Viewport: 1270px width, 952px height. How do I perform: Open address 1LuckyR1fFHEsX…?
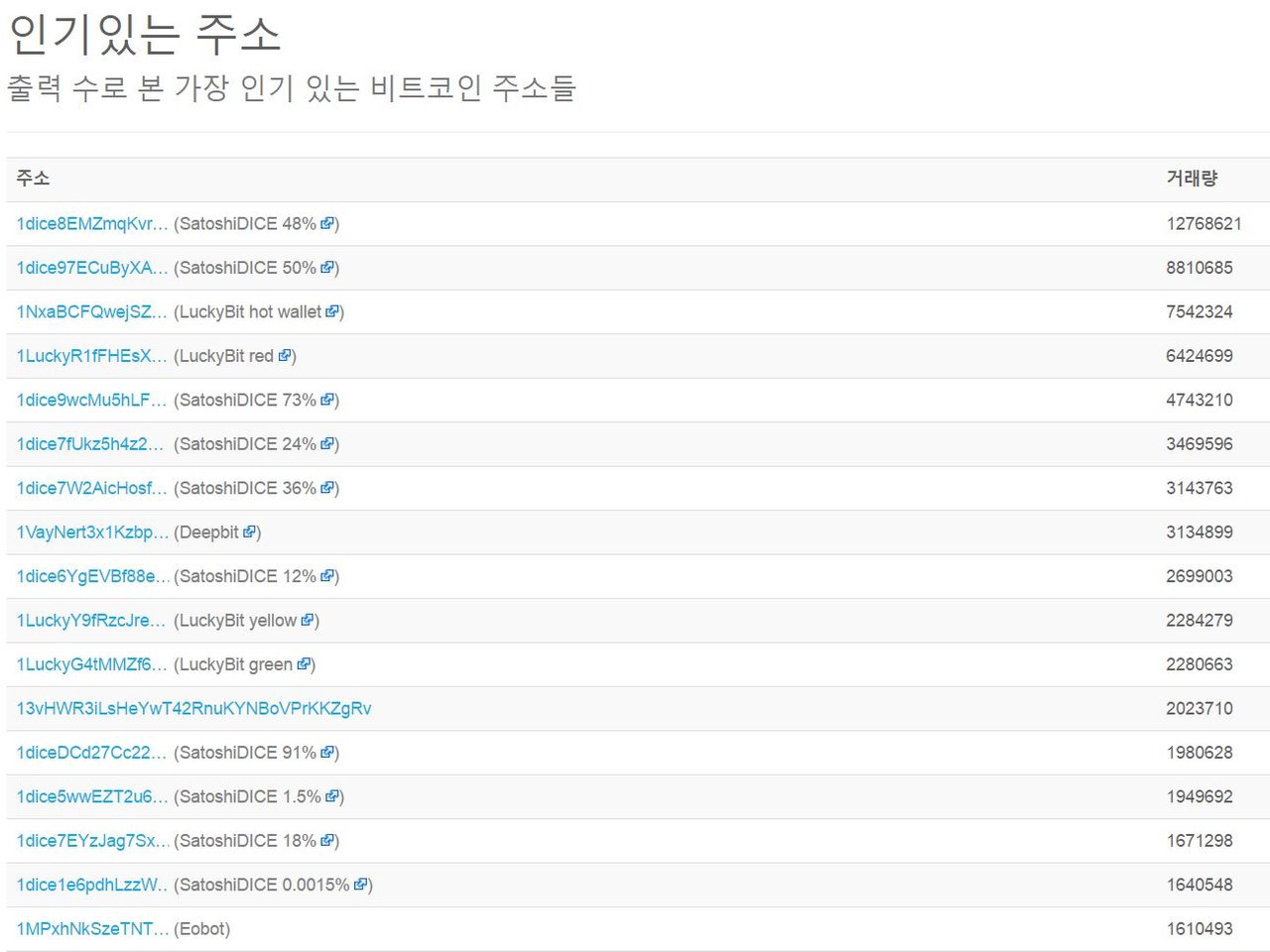(92, 356)
